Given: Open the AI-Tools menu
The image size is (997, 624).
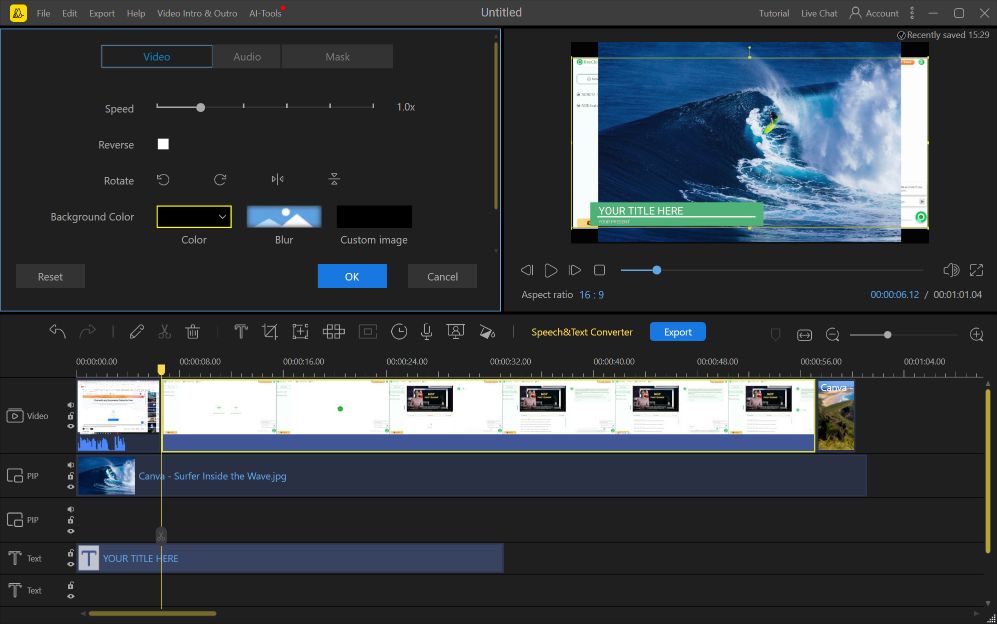Looking at the screenshot, I should pyautogui.click(x=263, y=13).
